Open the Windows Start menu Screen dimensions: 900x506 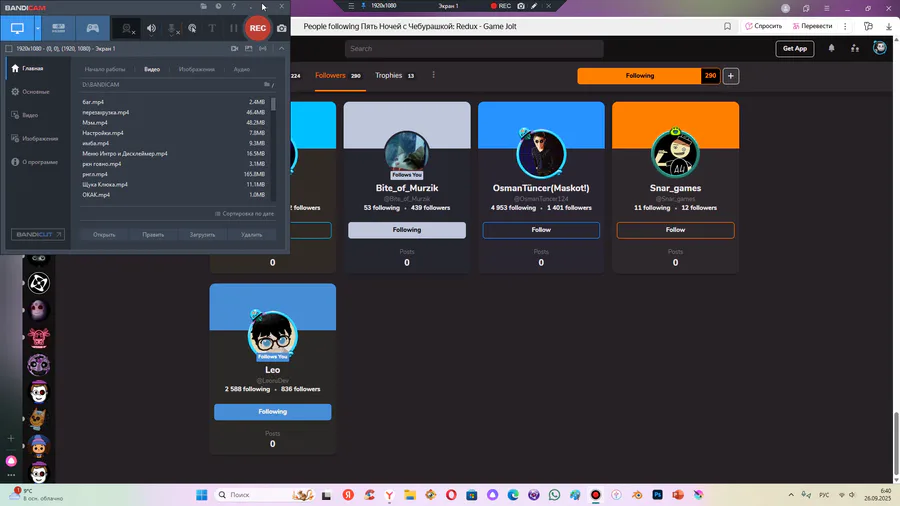point(201,495)
